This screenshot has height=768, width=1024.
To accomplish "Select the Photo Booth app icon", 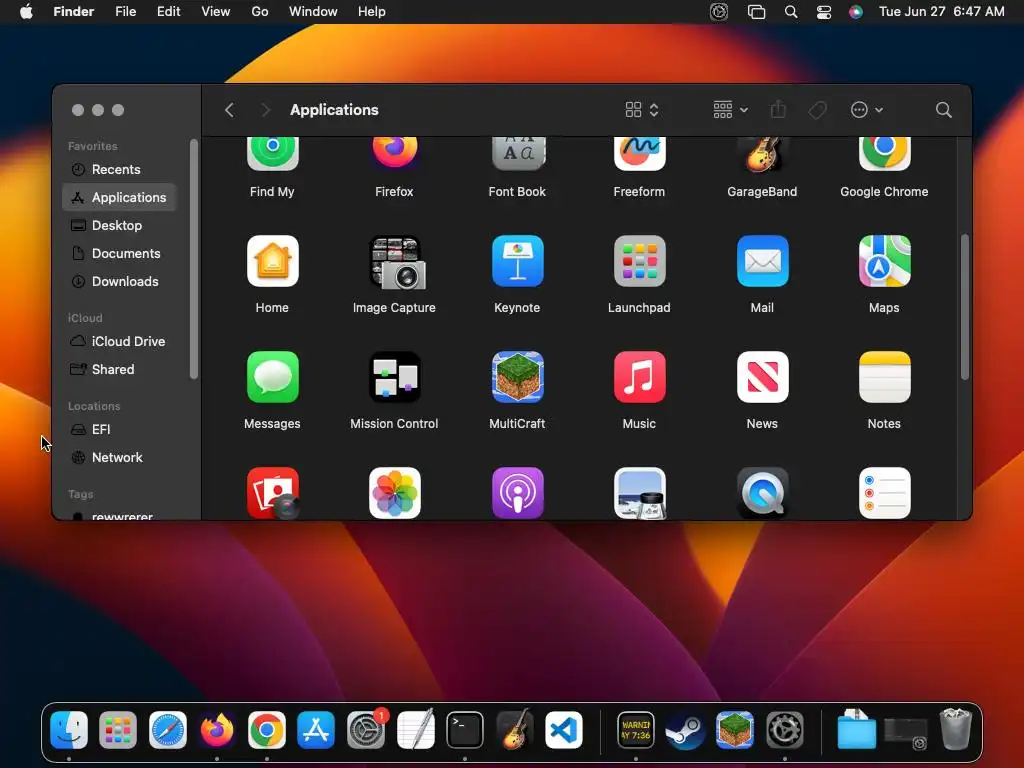I will point(273,493).
